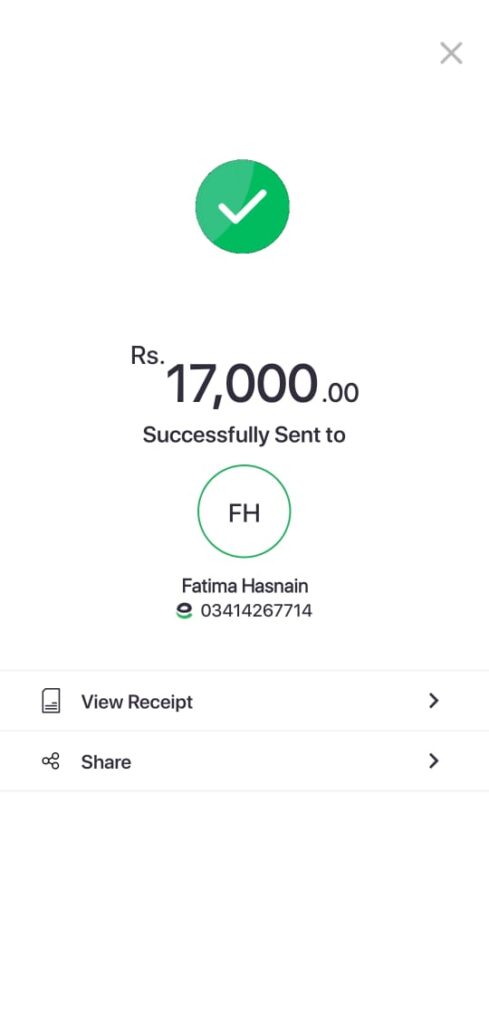The height and width of the screenshot is (1024, 489).
Task: Click the Rs. 17,000 amount text
Action: 245,377
